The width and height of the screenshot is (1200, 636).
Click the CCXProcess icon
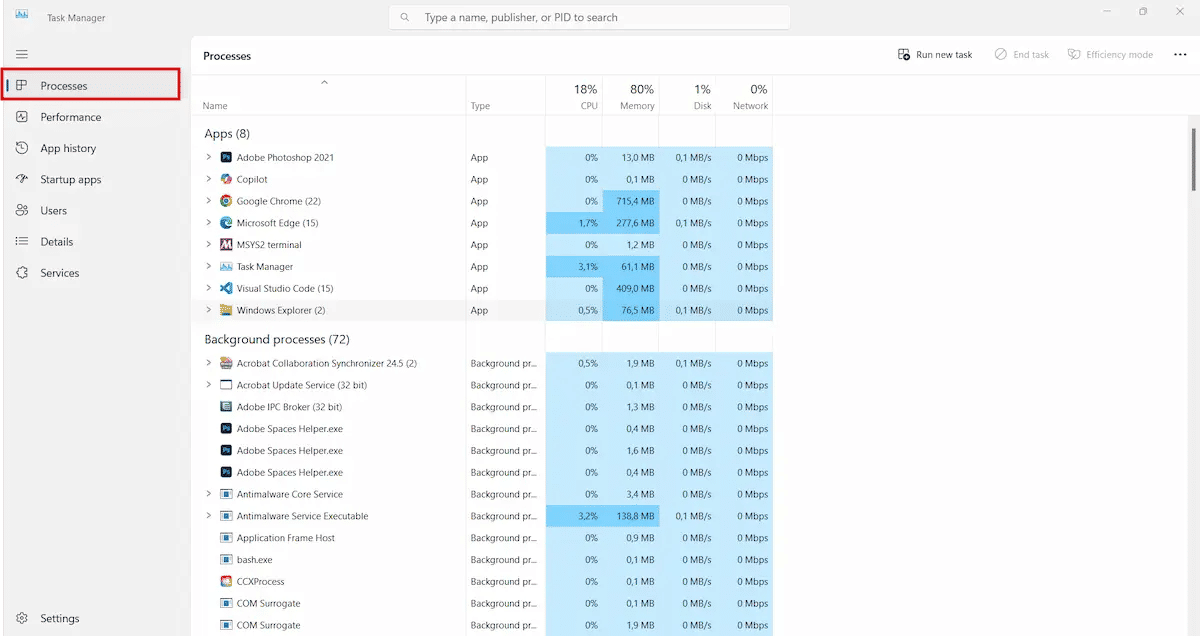(226, 581)
